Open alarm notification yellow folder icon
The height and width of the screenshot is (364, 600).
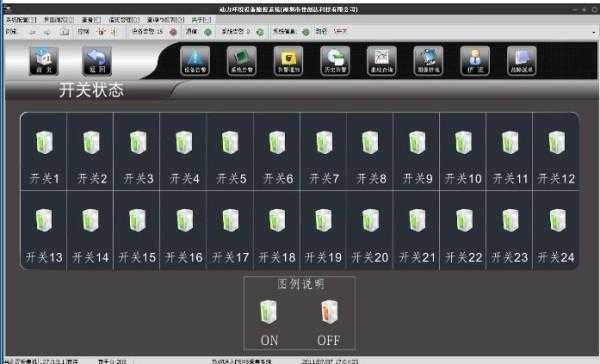point(289,60)
